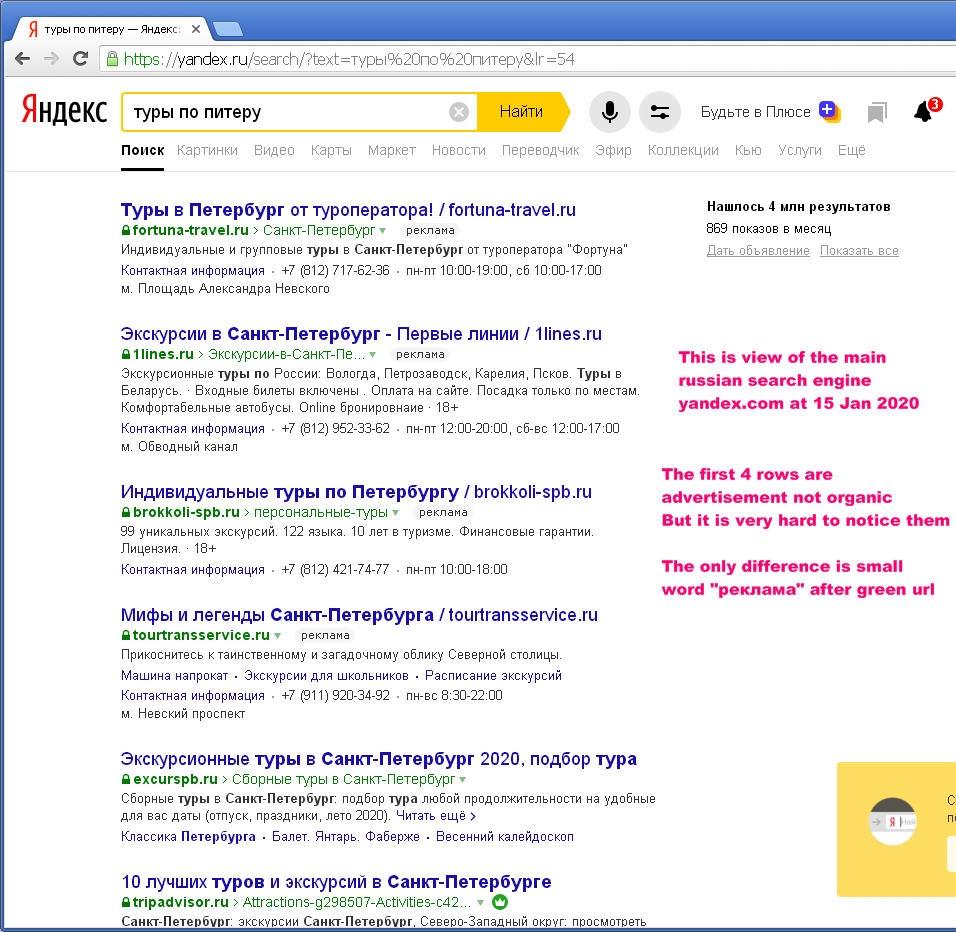Click the Яндекс logo

pyautogui.click(x=64, y=110)
